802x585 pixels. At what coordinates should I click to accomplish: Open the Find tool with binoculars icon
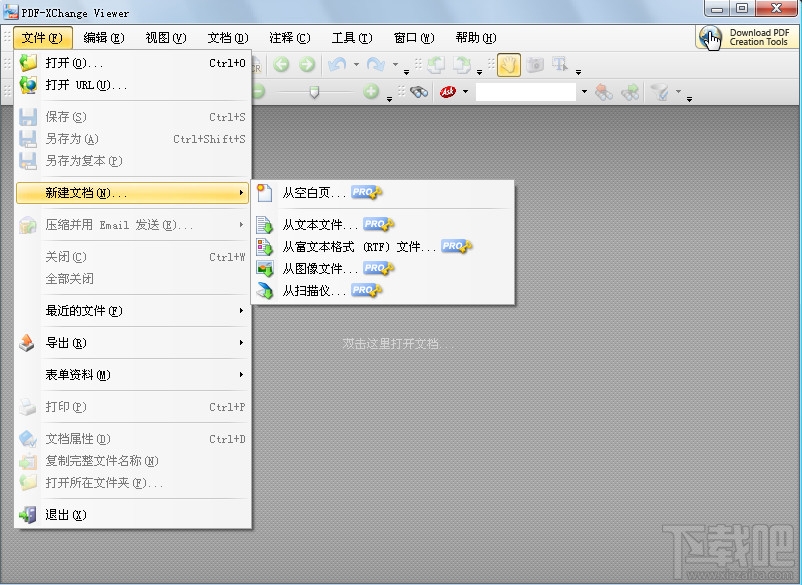coord(420,91)
